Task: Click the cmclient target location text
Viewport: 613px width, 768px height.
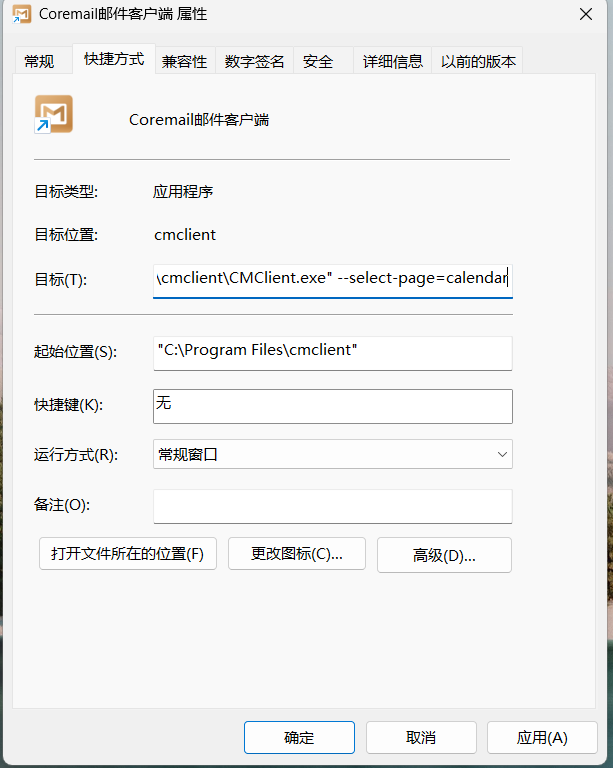Action: (185, 235)
